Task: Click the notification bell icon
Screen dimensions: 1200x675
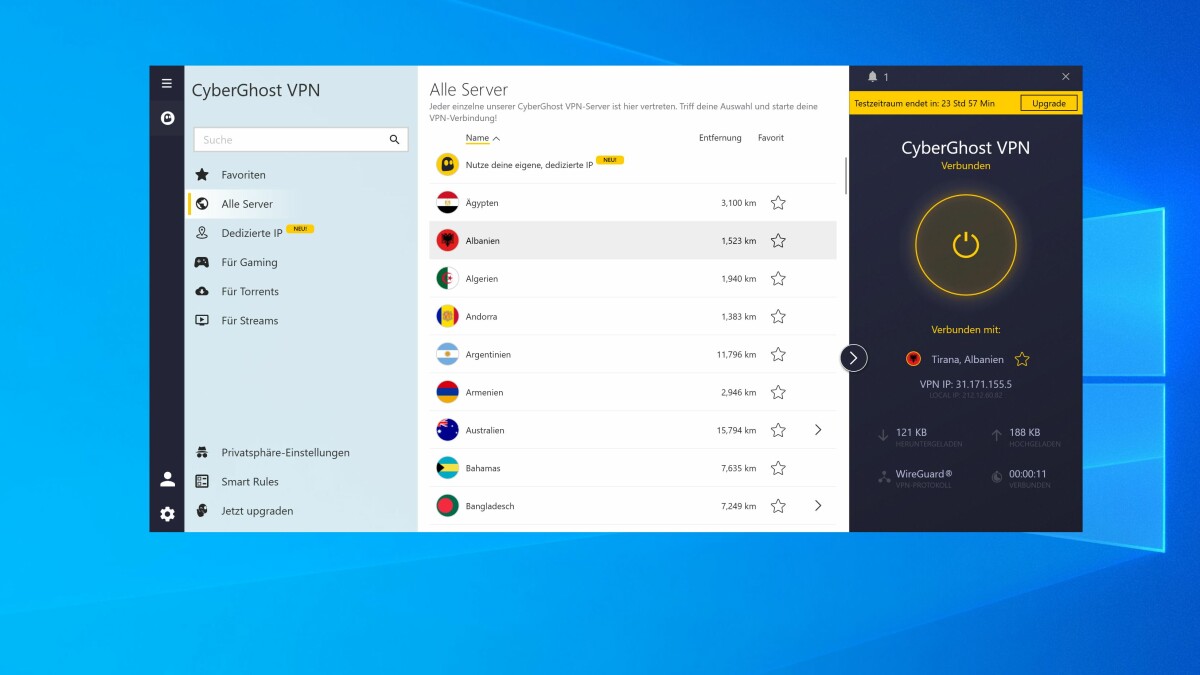Action: pyautogui.click(x=872, y=77)
